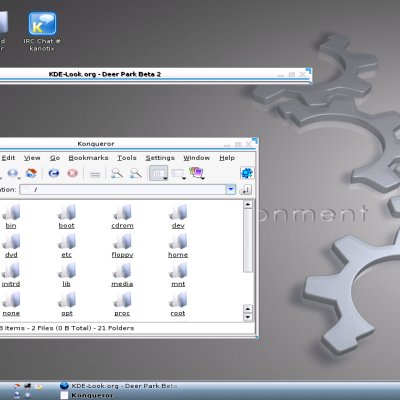Go up one directory in Konqueror
Viewport: 400px width, 400px height.
[x=13, y=173]
